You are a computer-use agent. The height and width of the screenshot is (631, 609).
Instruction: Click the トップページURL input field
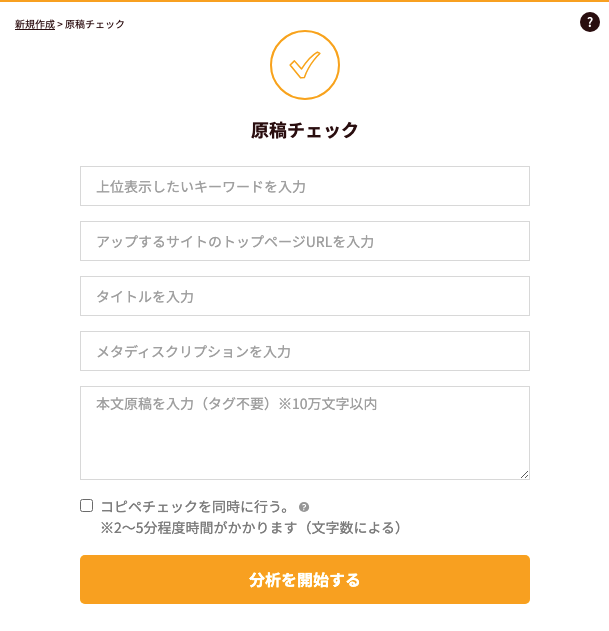[304, 241]
